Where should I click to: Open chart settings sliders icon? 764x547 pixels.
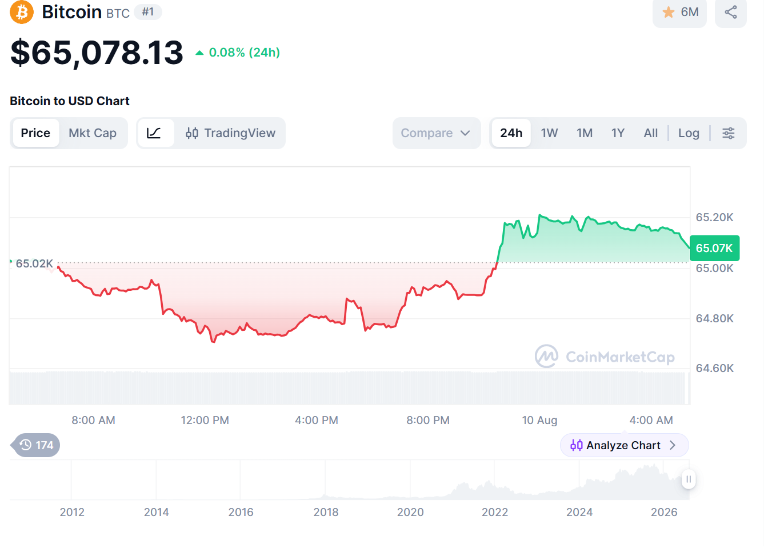[728, 133]
